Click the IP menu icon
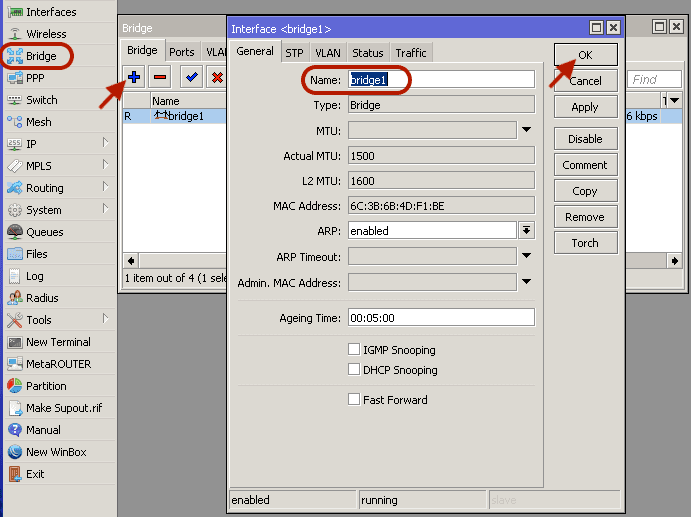Image resolution: width=691 pixels, height=517 pixels. [x=15, y=144]
